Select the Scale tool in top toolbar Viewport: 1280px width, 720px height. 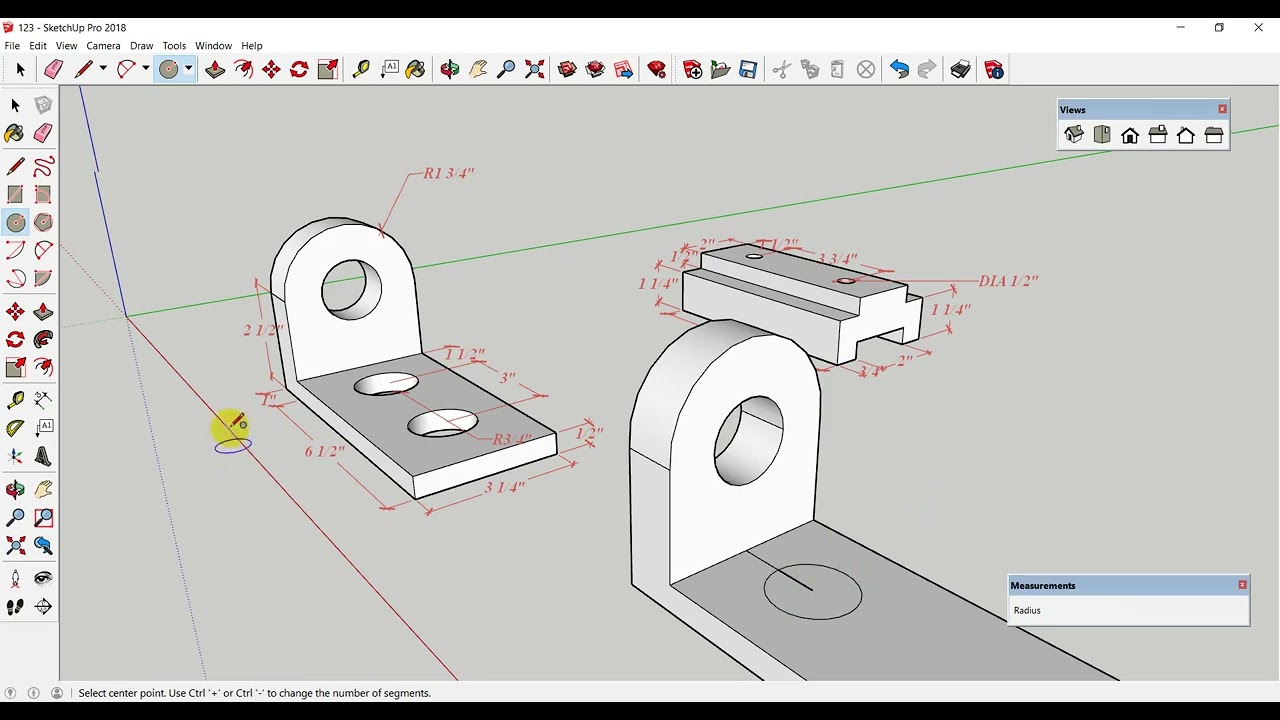[x=327, y=69]
